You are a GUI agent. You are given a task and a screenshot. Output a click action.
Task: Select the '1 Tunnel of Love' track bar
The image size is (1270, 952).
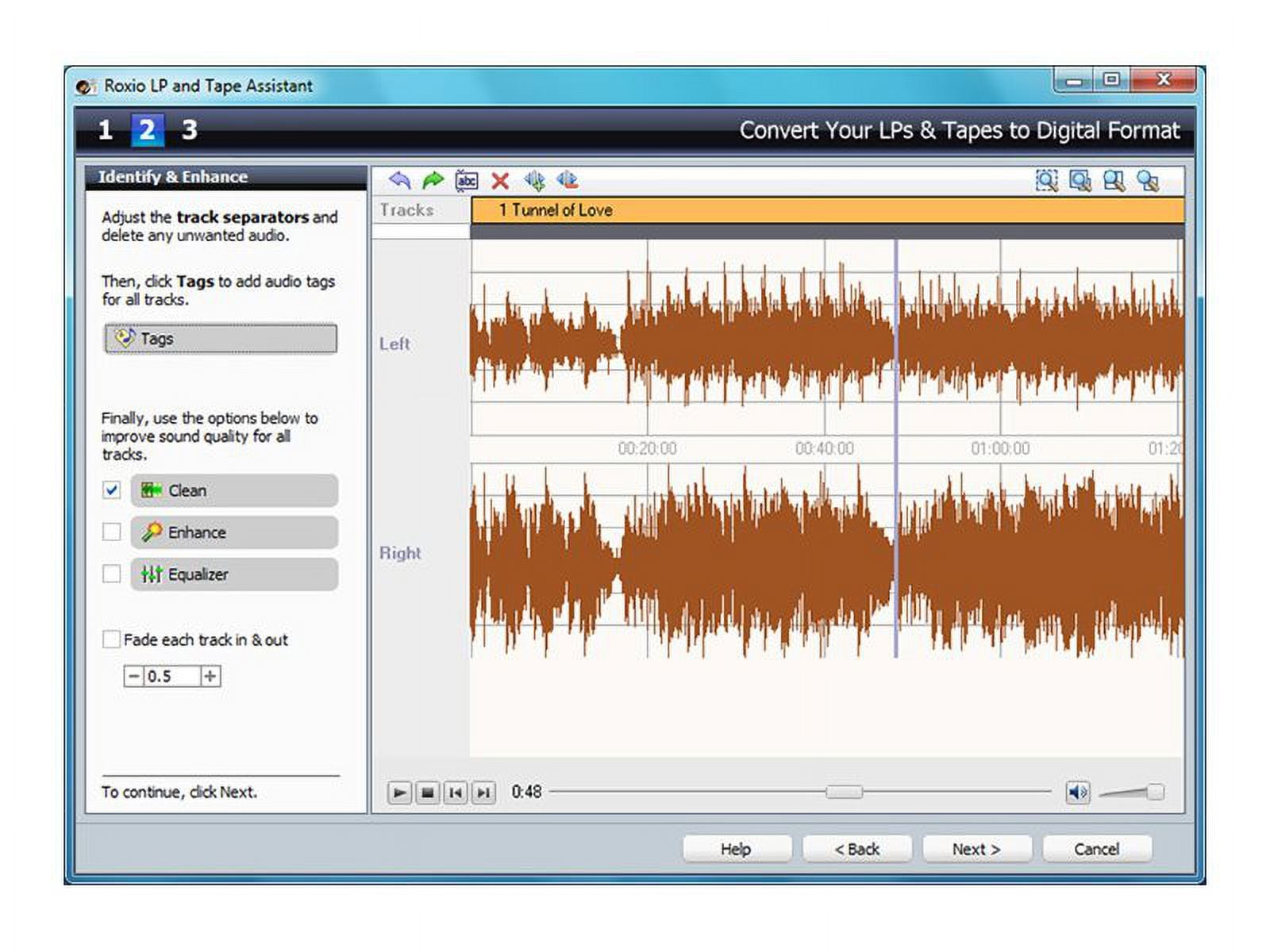[x=827, y=210]
